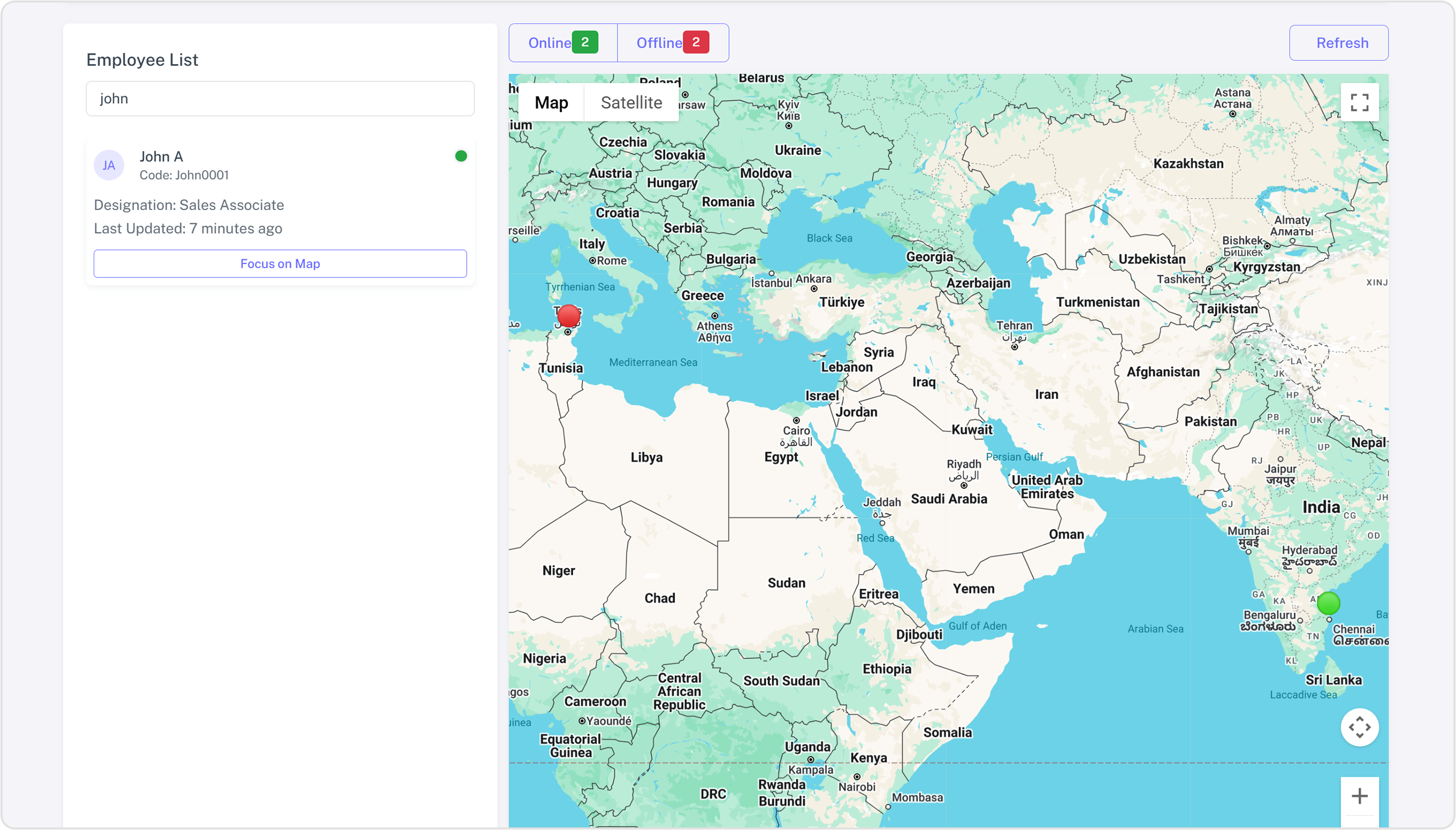Click the India label on map

point(1321,507)
